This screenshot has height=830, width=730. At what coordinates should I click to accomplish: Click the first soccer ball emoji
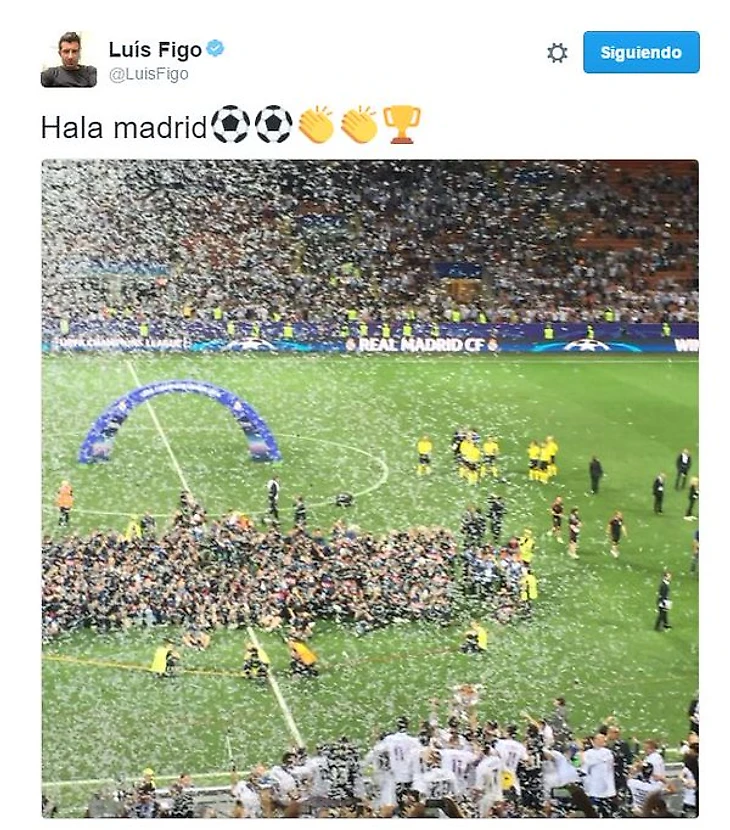pyautogui.click(x=230, y=124)
